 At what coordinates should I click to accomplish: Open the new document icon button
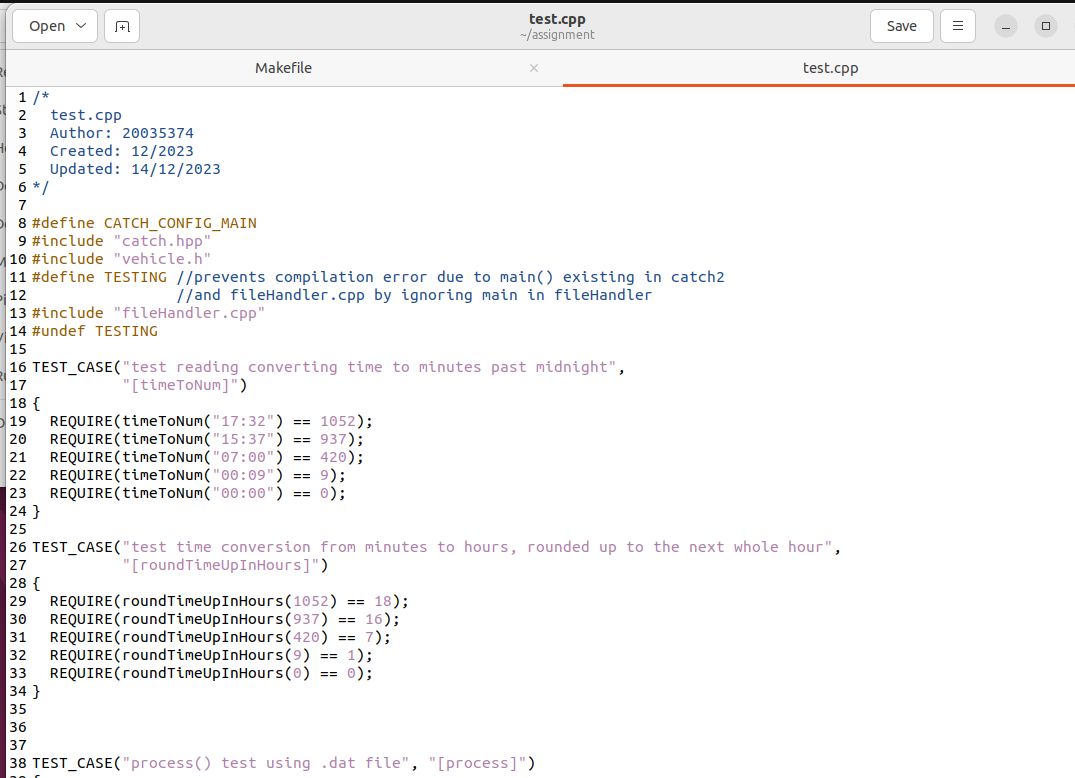122,26
